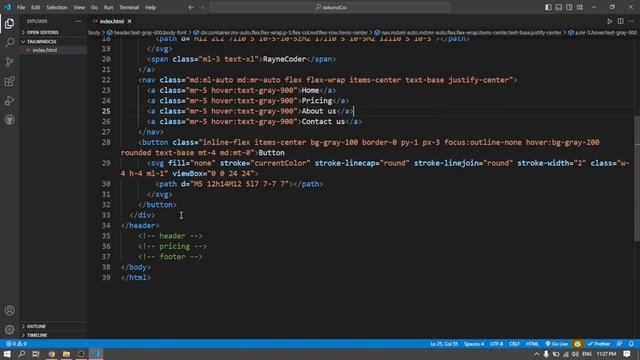Click line number 28 in the gutter
640x360 pixels.
pyautogui.click(x=106, y=142)
